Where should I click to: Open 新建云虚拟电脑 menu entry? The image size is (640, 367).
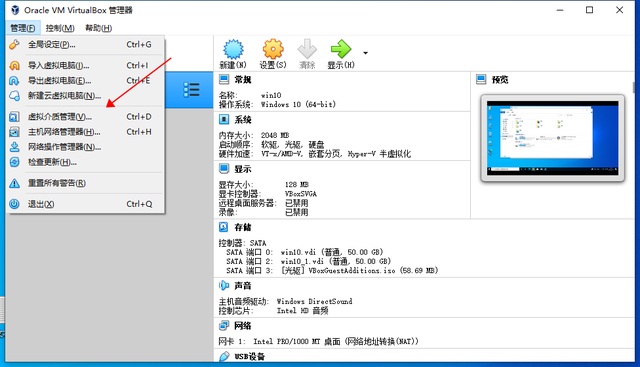click(x=85, y=96)
